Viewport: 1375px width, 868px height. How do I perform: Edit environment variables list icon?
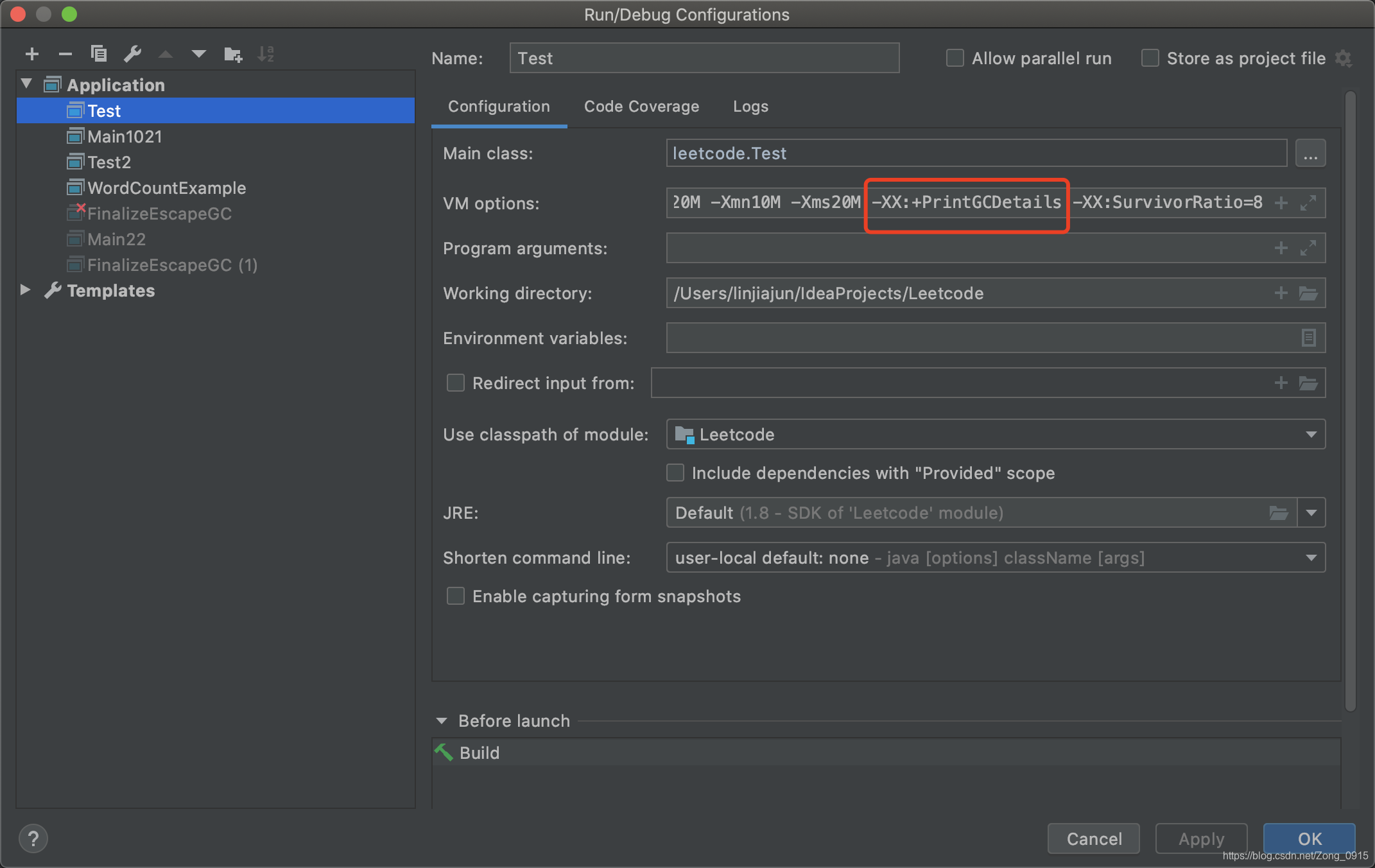pos(1308,338)
